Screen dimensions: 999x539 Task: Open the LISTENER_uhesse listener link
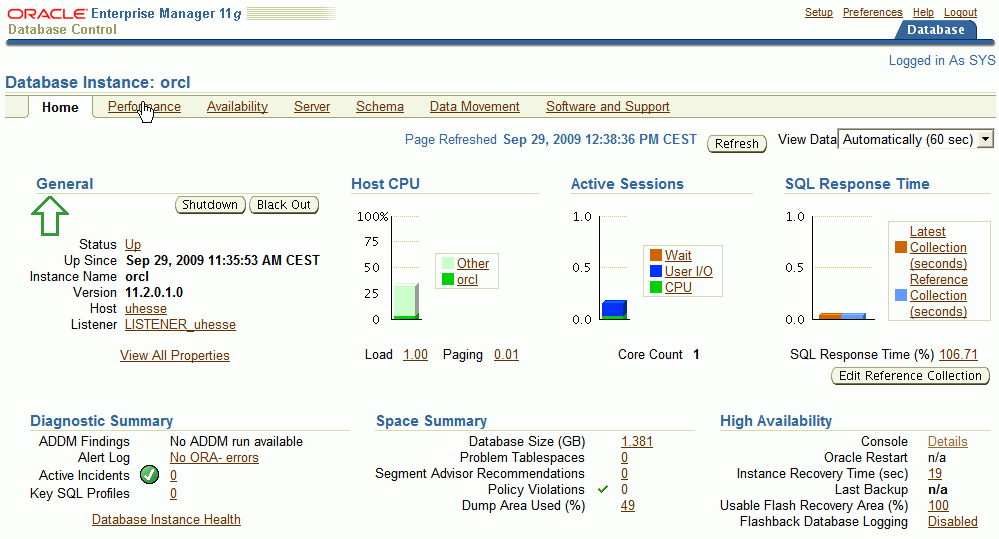180,325
